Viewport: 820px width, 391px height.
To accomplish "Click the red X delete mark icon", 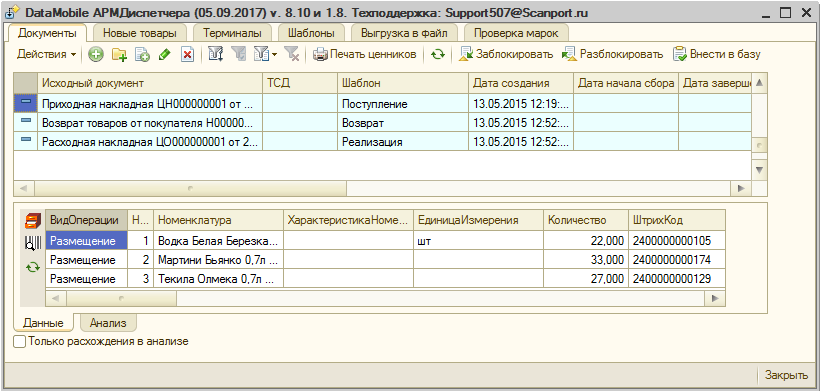I will point(187,54).
